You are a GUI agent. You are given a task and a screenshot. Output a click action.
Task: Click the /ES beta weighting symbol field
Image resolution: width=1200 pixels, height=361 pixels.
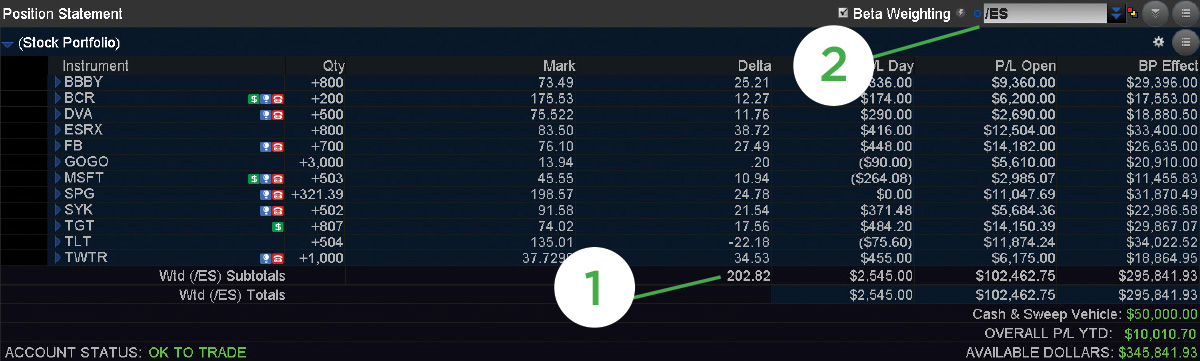click(x=1045, y=13)
